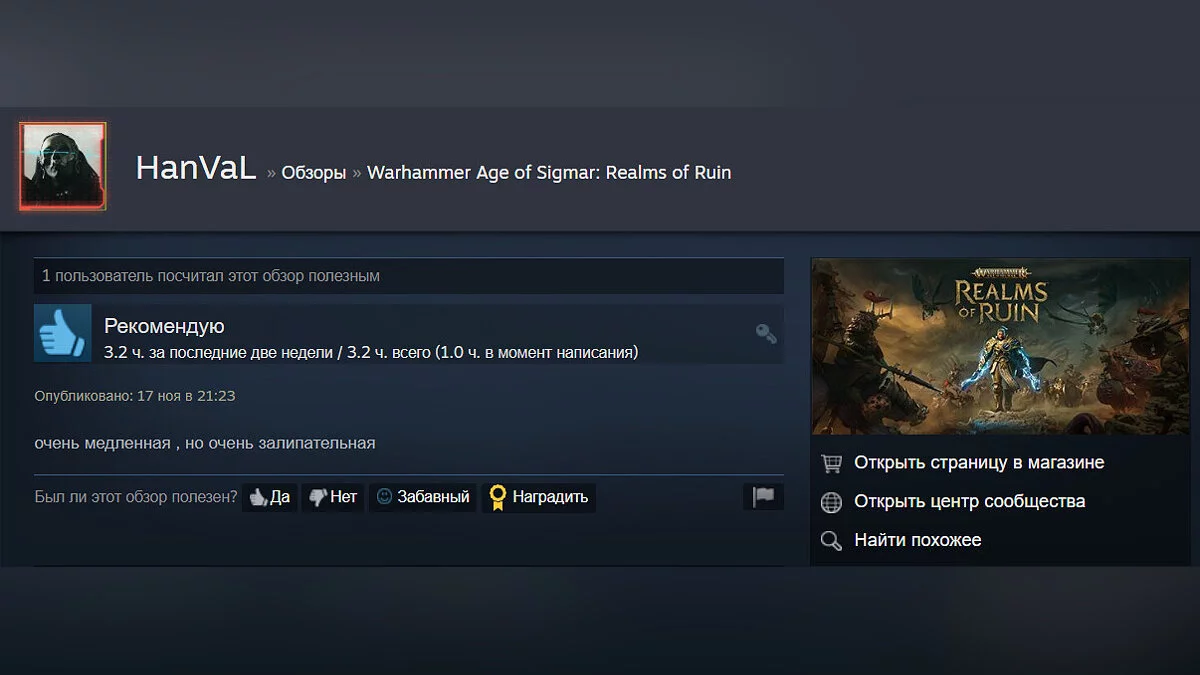Click the date 'Опубликовано: 17 ноя в 21:23'

click(135, 396)
